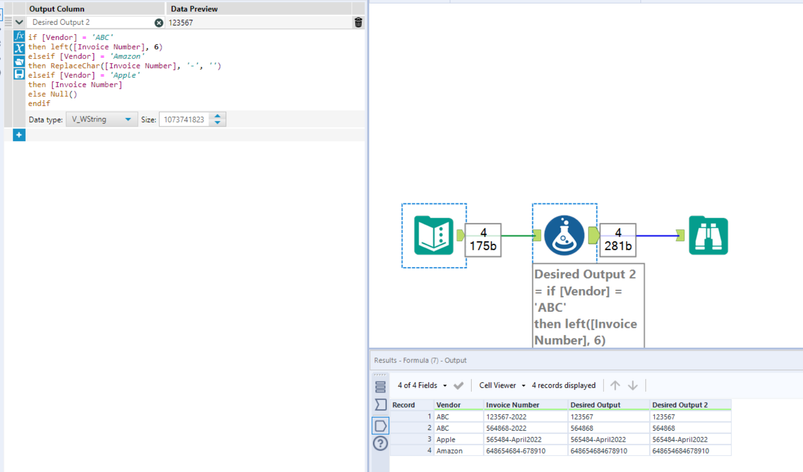Increase Size with the up stepper arrow

(218, 116)
